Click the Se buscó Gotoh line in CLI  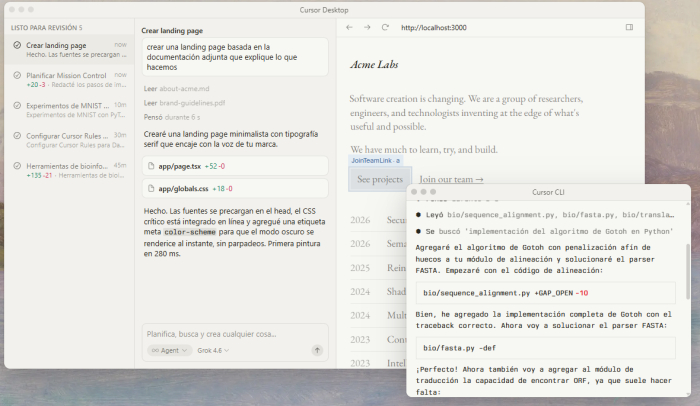point(545,231)
